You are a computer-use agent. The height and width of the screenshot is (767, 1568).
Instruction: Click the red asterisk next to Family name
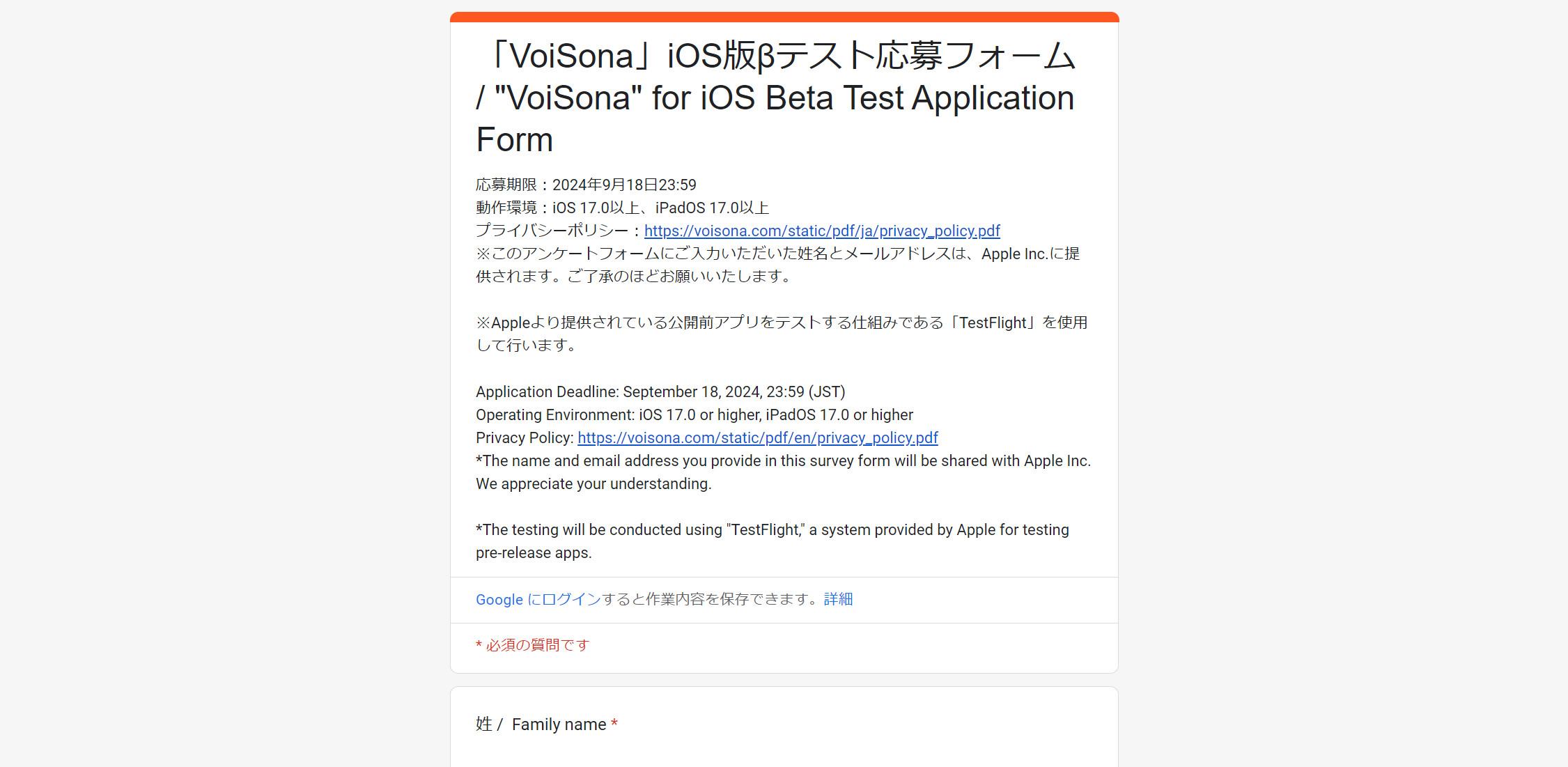(614, 724)
